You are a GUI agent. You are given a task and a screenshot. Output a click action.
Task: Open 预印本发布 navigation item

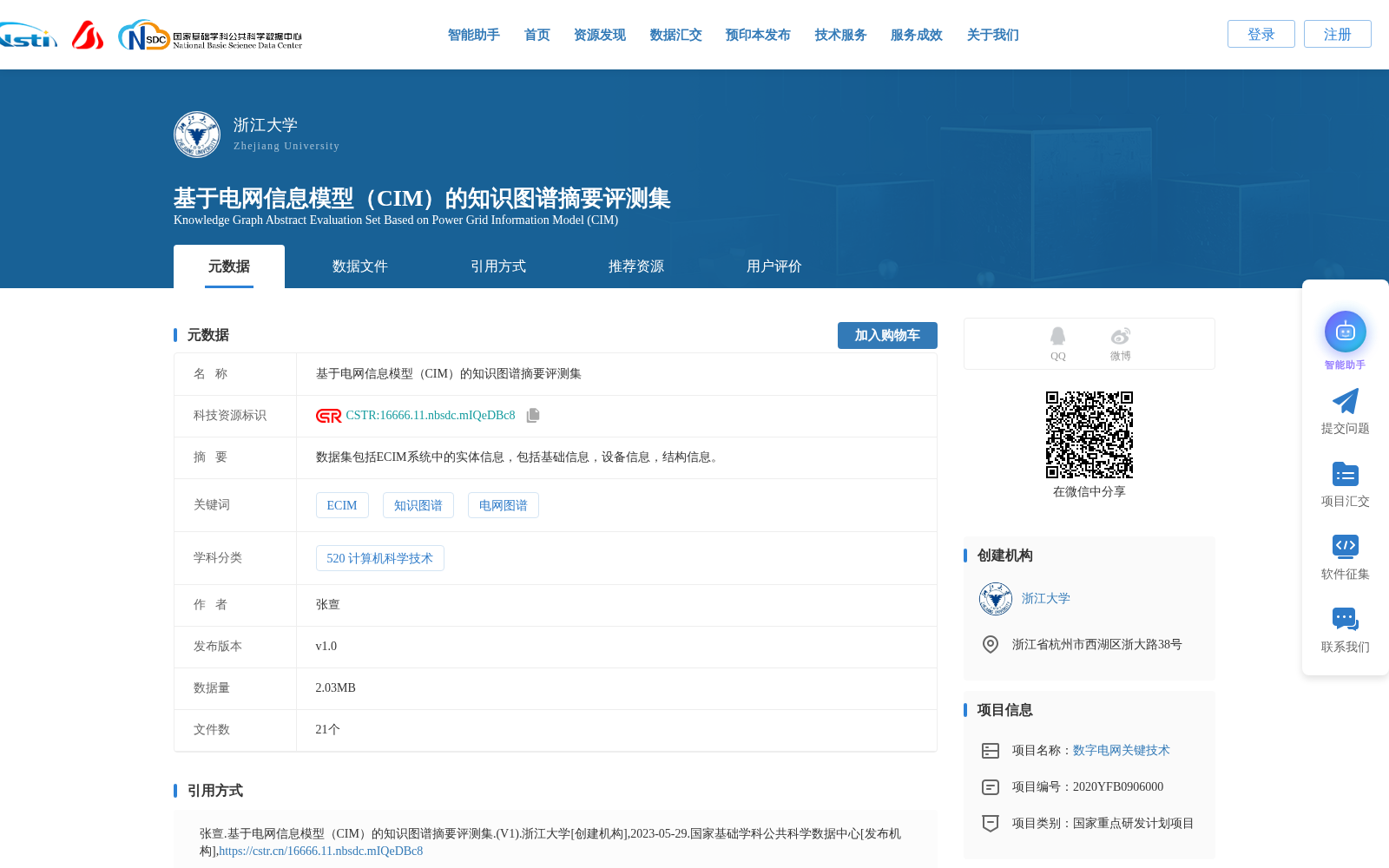click(758, 35)
